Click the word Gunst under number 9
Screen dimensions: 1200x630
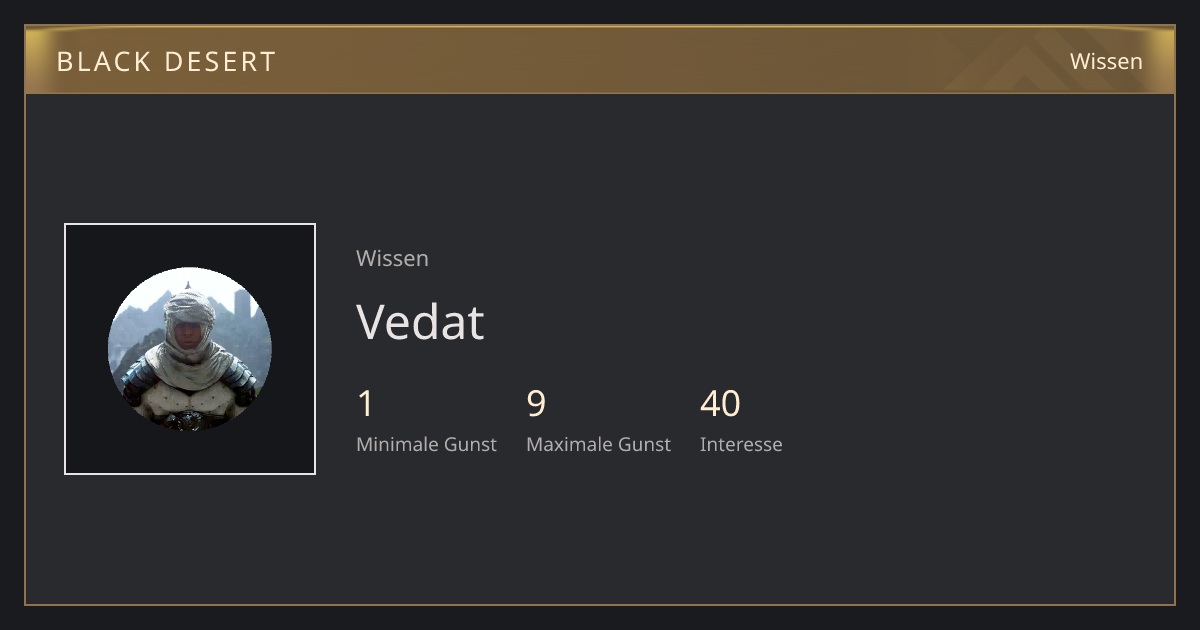645,444
